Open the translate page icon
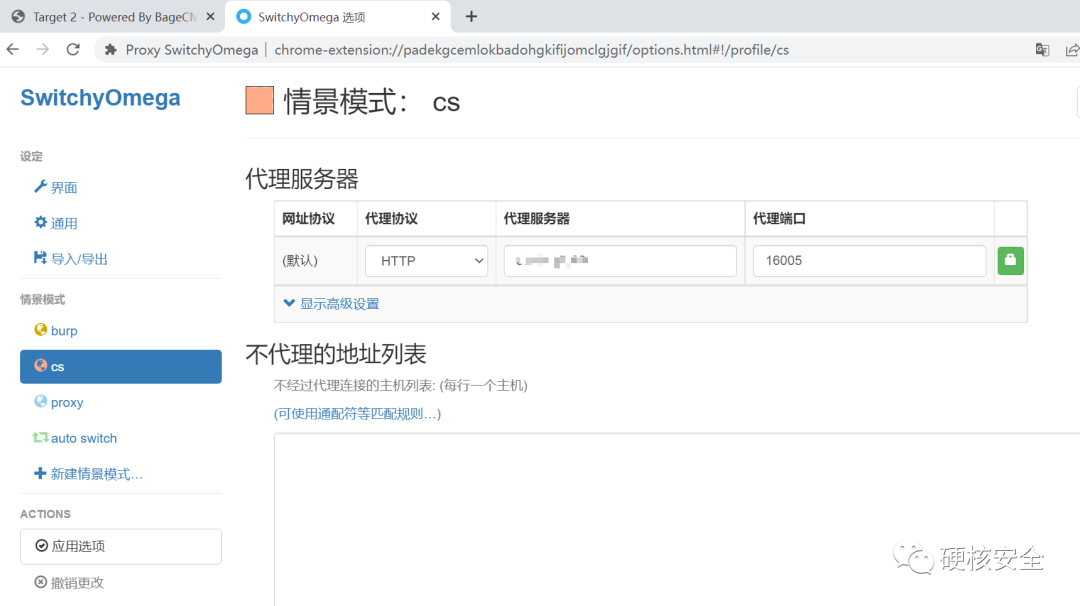The height and width of the screenshot is (606, 1080). click(1042, 50)
